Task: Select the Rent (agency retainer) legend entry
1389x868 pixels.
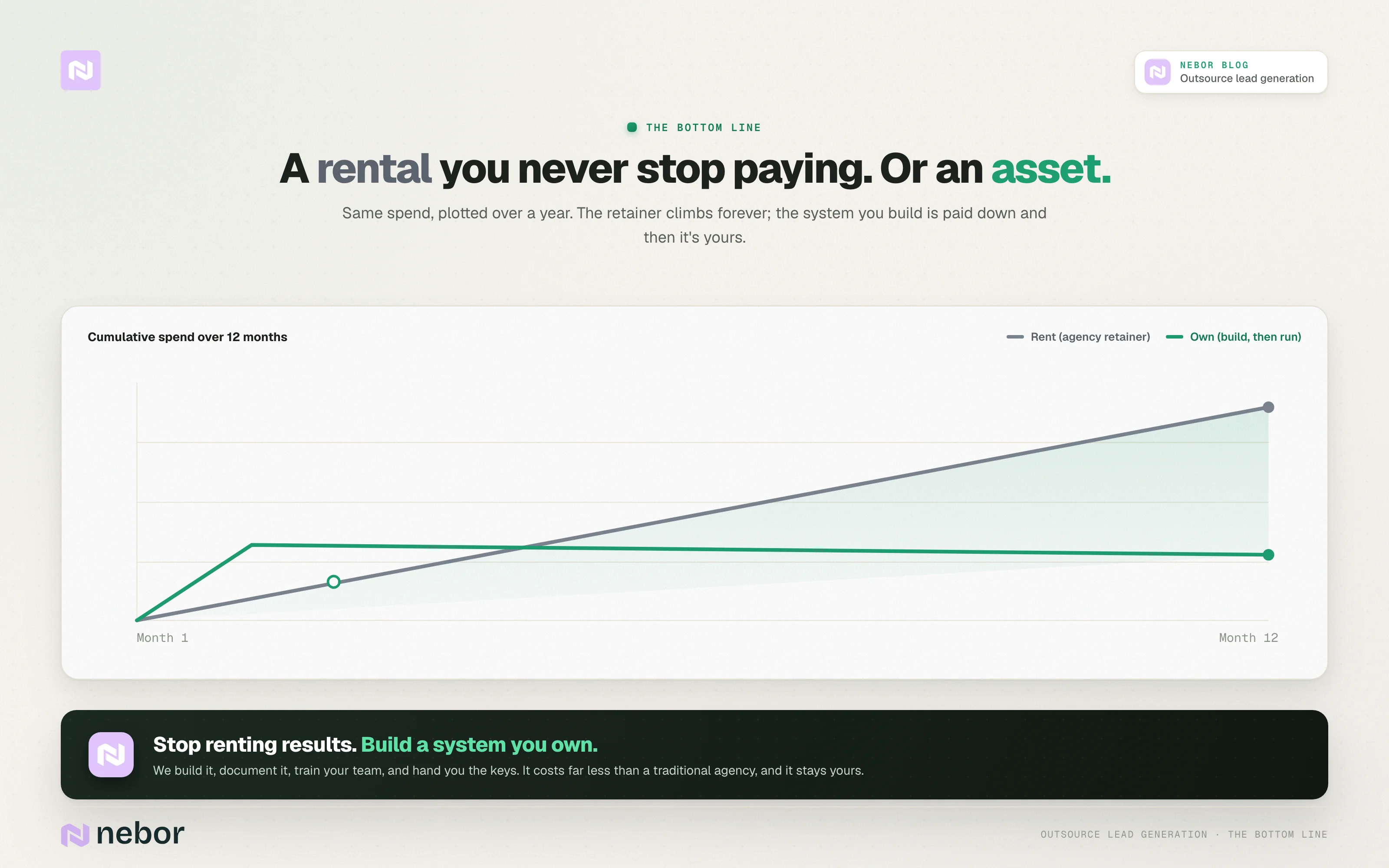Action: click(1078, 337)
